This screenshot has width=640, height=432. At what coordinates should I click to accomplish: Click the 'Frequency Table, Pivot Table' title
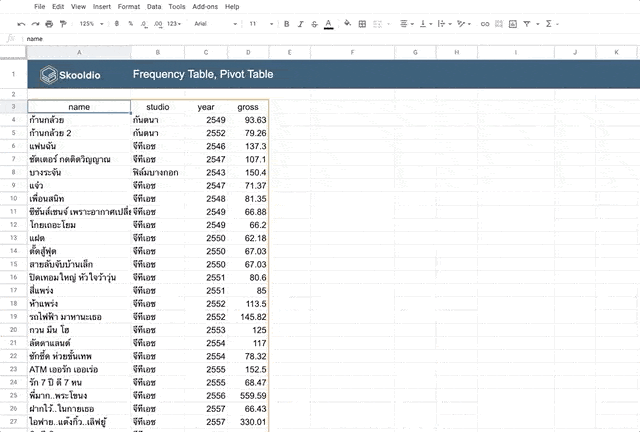pos(203,74)
